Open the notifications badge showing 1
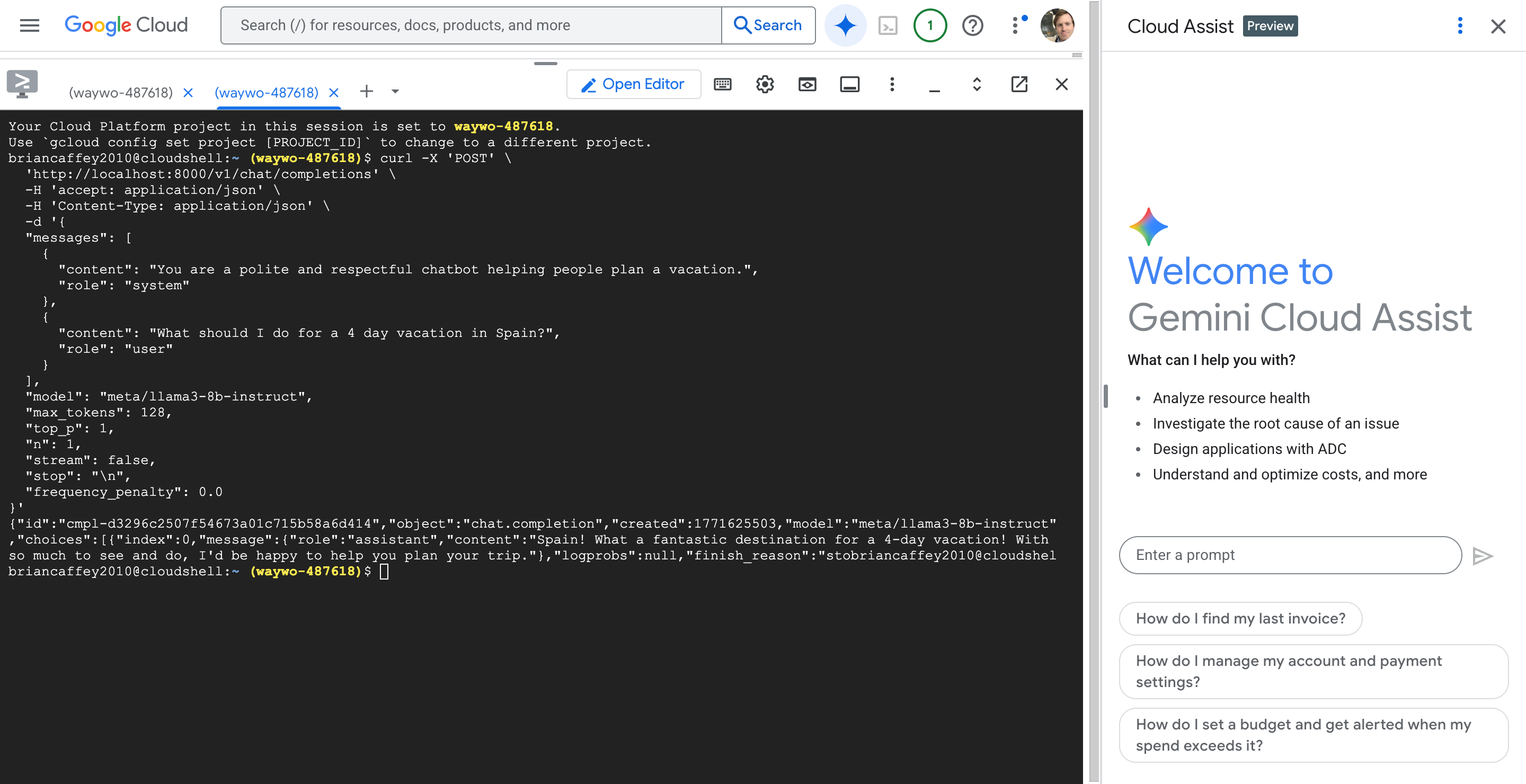The width and height of the screenshot is (1526, 784). point(929,25)
